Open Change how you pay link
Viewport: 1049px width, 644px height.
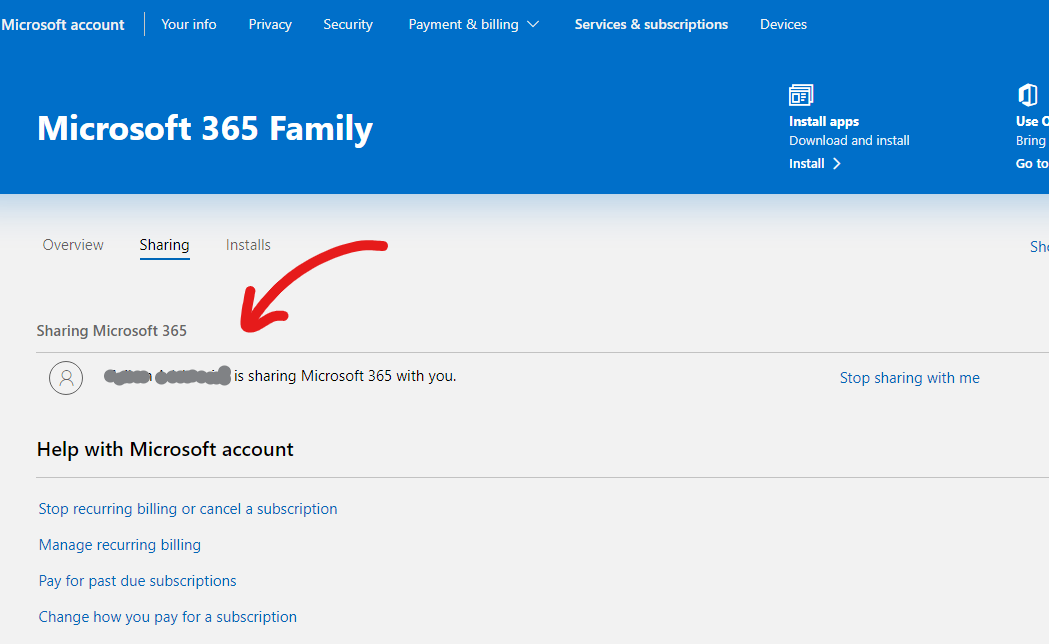pyautogui.click(x=167, y=617)
